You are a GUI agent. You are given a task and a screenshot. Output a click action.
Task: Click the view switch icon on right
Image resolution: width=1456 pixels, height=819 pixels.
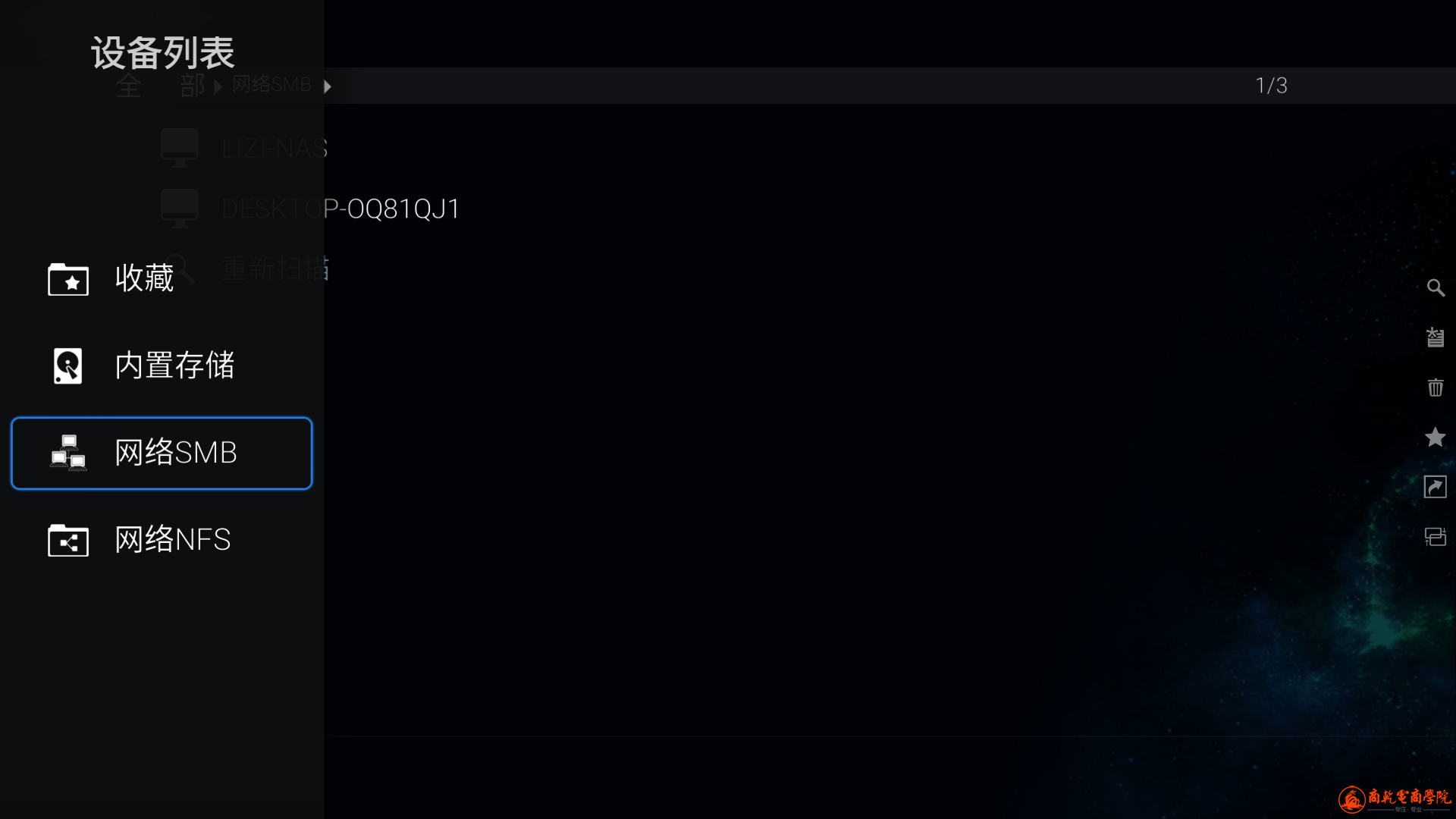click(x=1436, y=537)
